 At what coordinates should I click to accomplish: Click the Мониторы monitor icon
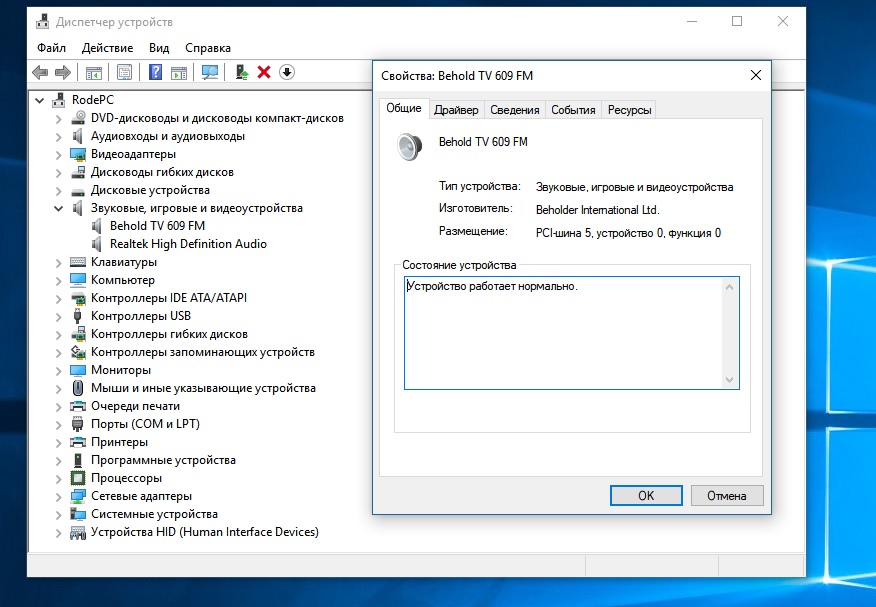coord(78,370)
